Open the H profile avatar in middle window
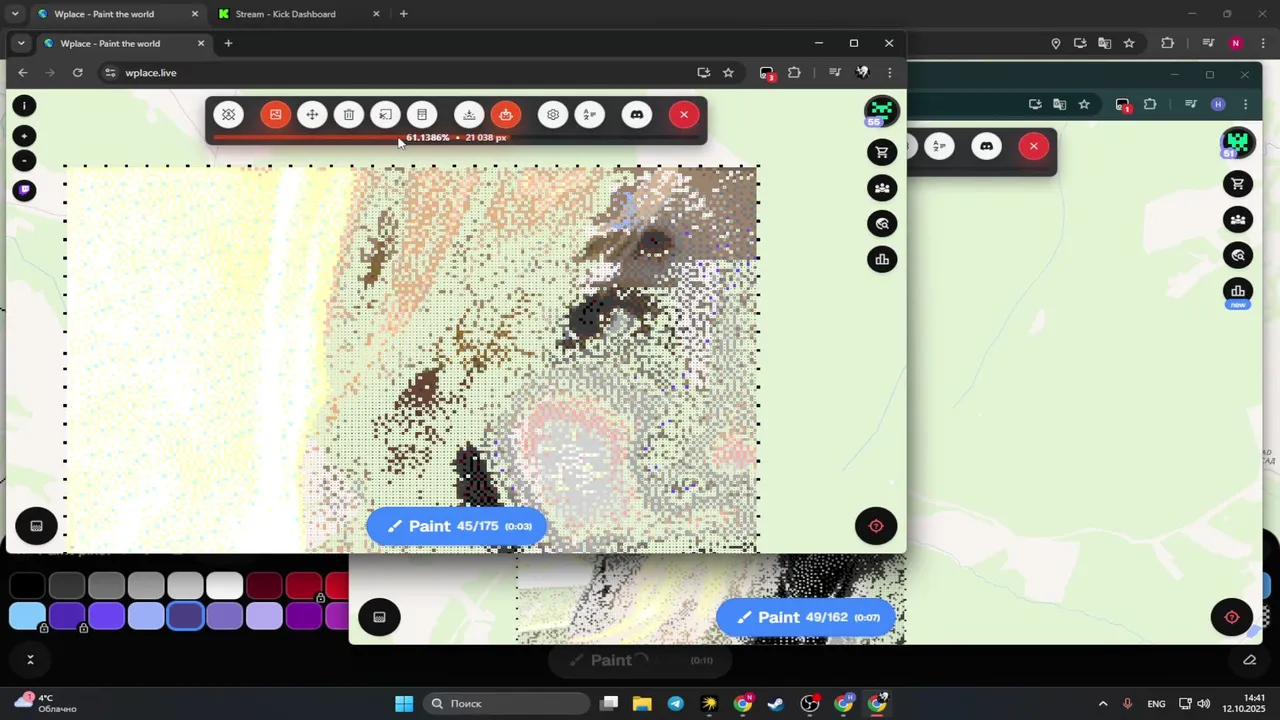The image size is (1280, 720). [x=1217, y=104]
